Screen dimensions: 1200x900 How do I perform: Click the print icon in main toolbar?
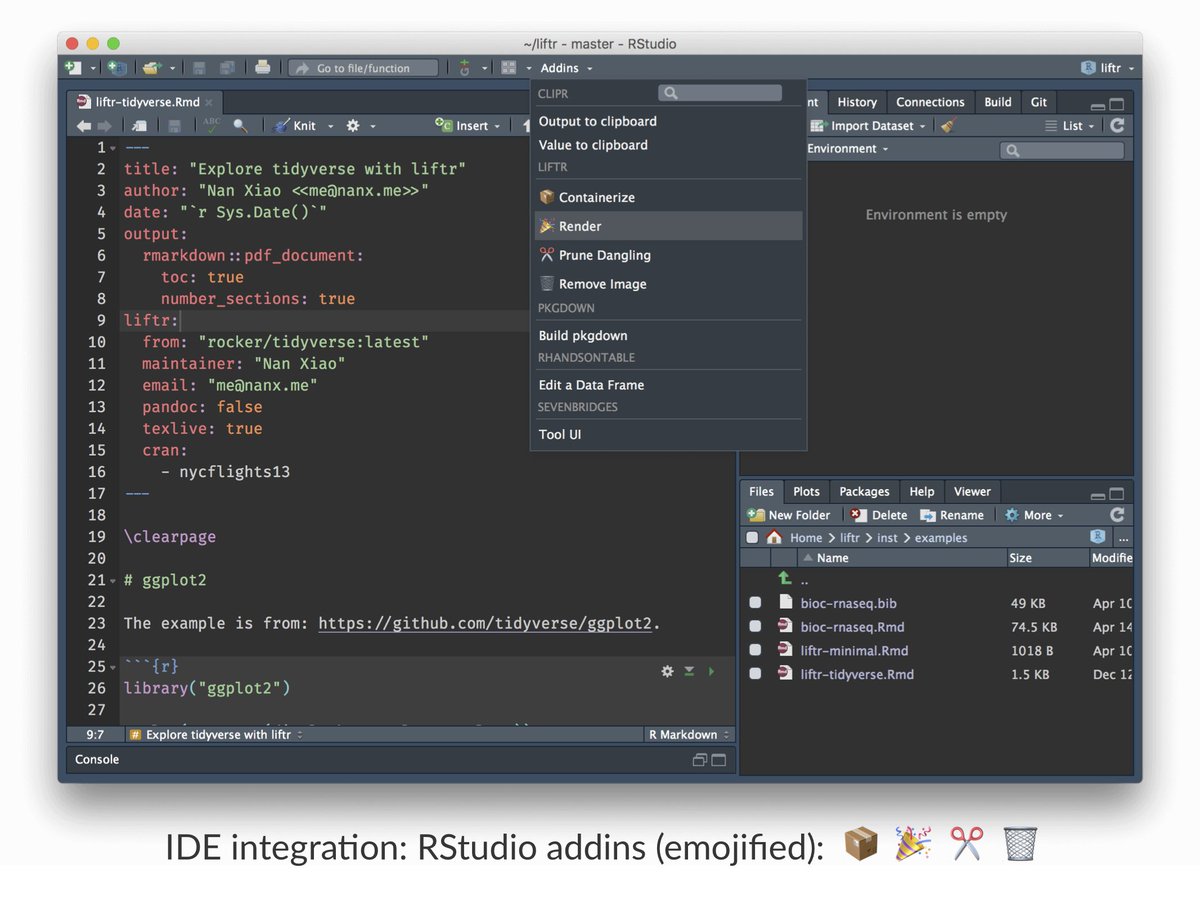coord(262,68)
